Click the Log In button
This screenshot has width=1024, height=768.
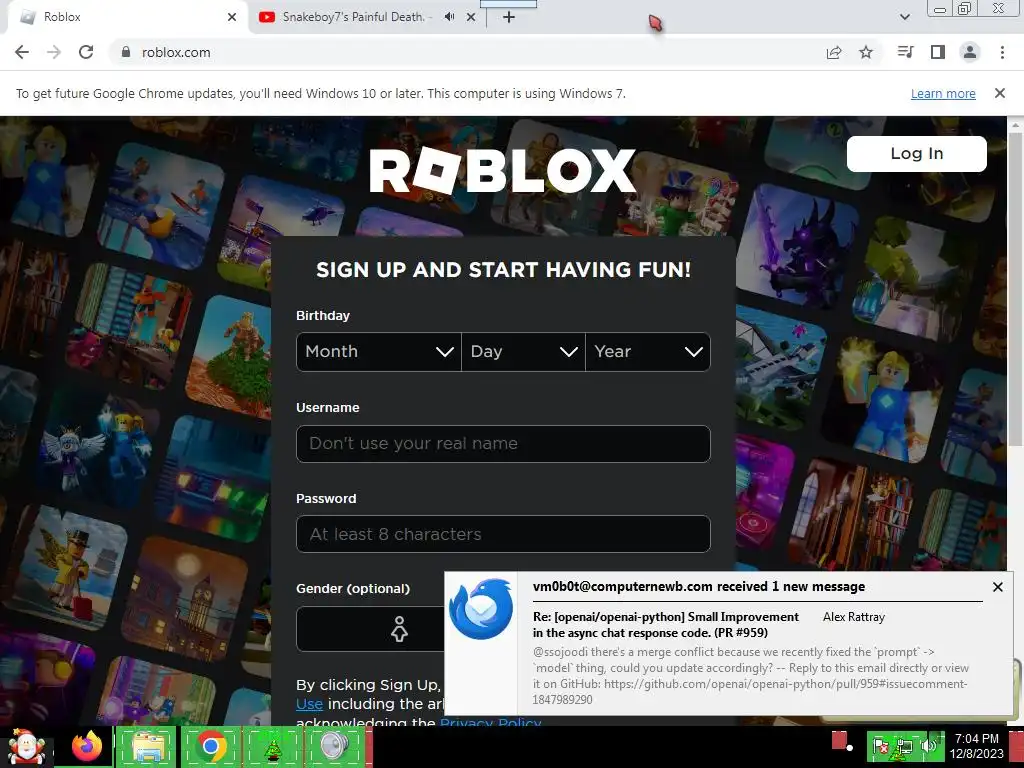[916, 153]
